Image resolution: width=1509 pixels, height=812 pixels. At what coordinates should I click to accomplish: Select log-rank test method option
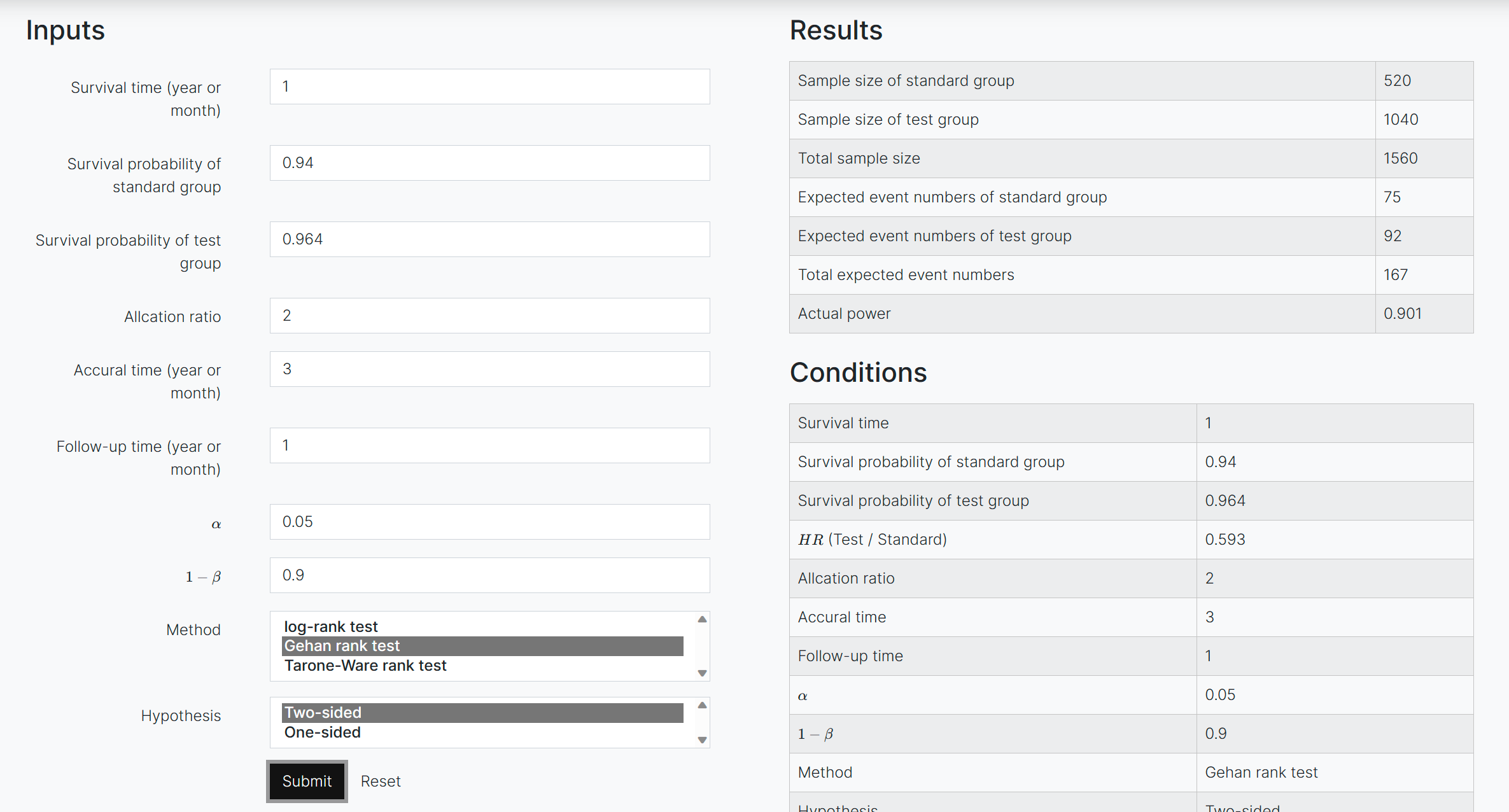(331, 627)
